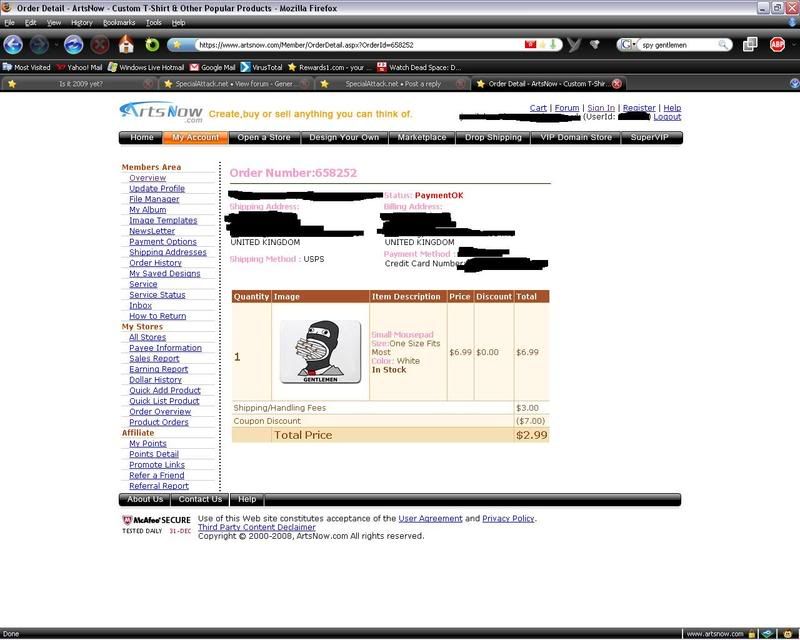Open the Google Mail bookmark
800x640 pixels.
212,67
